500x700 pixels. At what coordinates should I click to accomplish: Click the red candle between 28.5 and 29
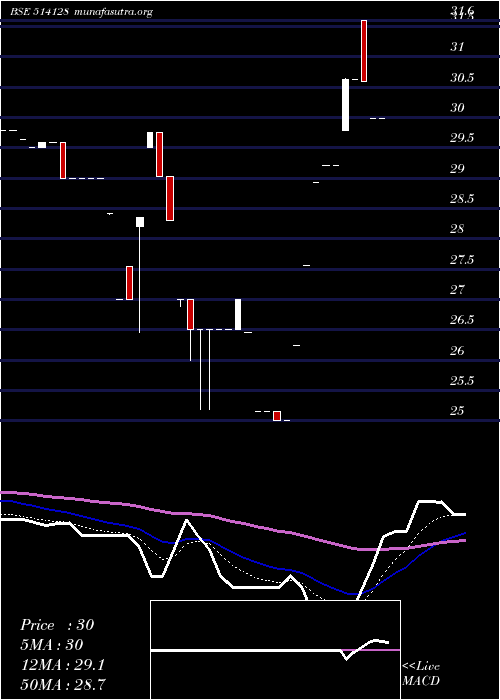(170, 198)
